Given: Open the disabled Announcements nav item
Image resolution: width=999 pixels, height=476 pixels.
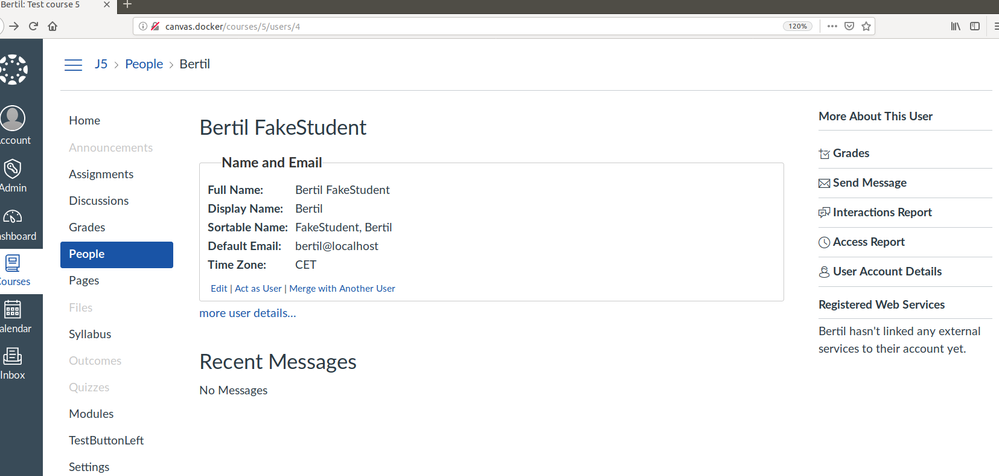Looking at the screenshot, I should tap(111, 148).
